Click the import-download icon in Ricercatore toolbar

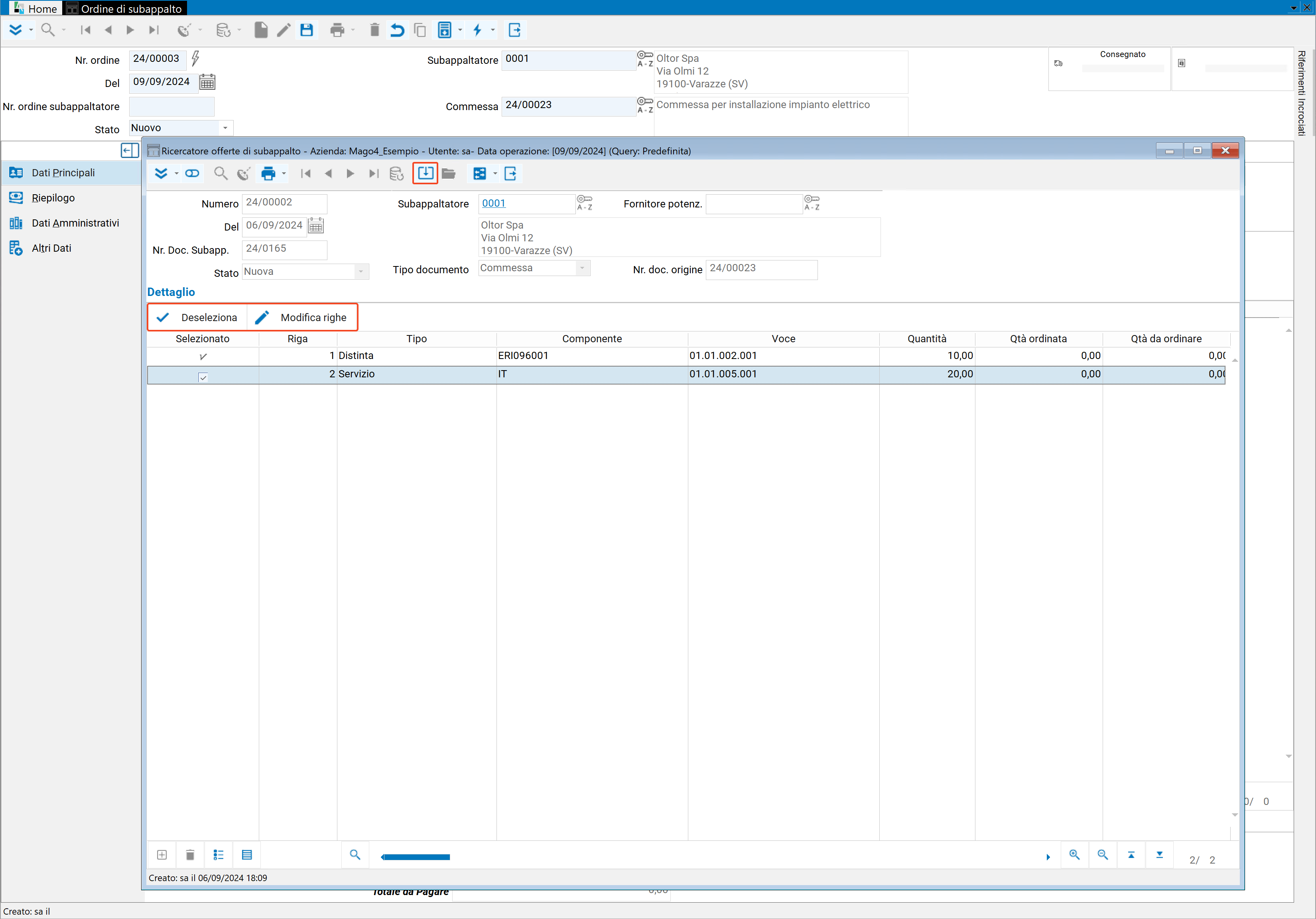click(x=425, y=173)
